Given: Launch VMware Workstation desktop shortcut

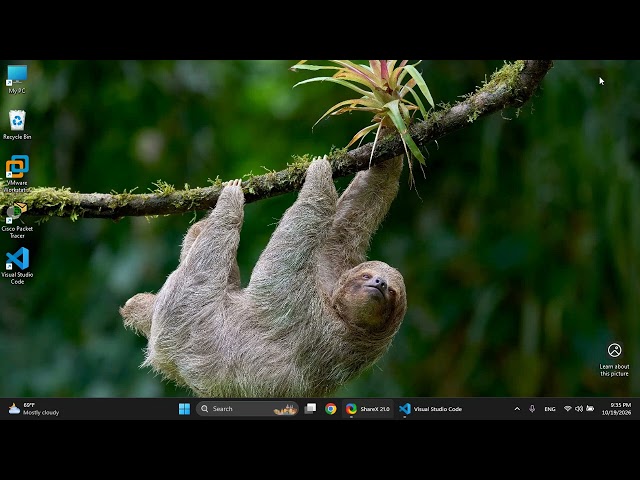Looking at the screenshot, I should coord(17,173).
